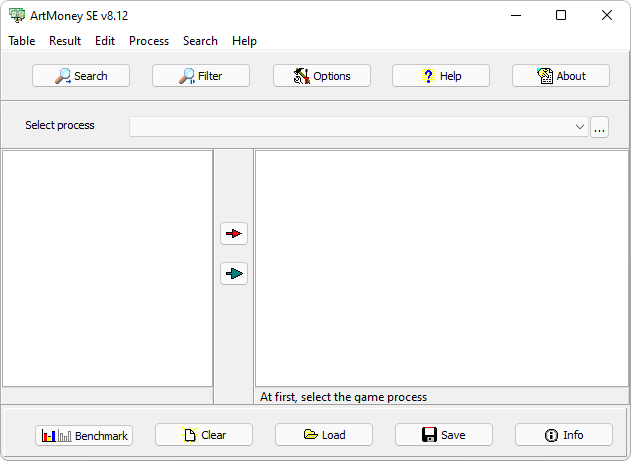Maximize the ArtMoney window
631x461 pixels.
561,15
